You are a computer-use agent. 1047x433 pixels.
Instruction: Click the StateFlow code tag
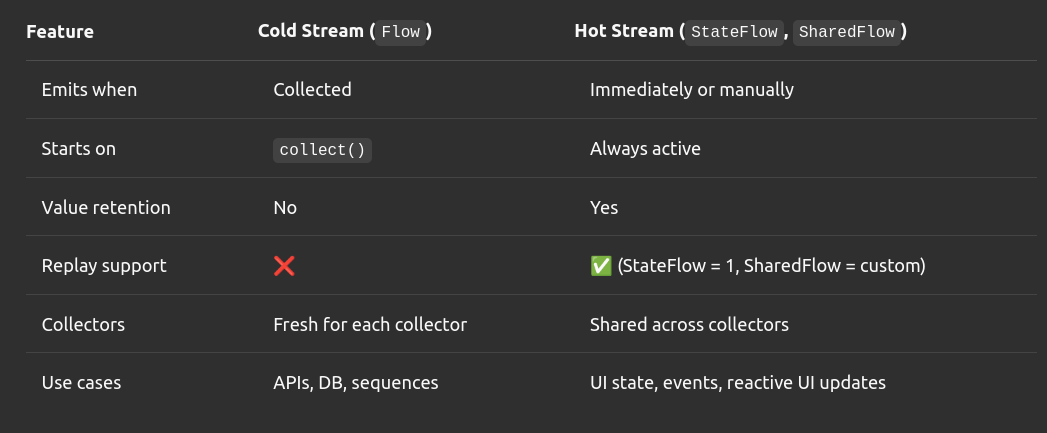[734, 32]
